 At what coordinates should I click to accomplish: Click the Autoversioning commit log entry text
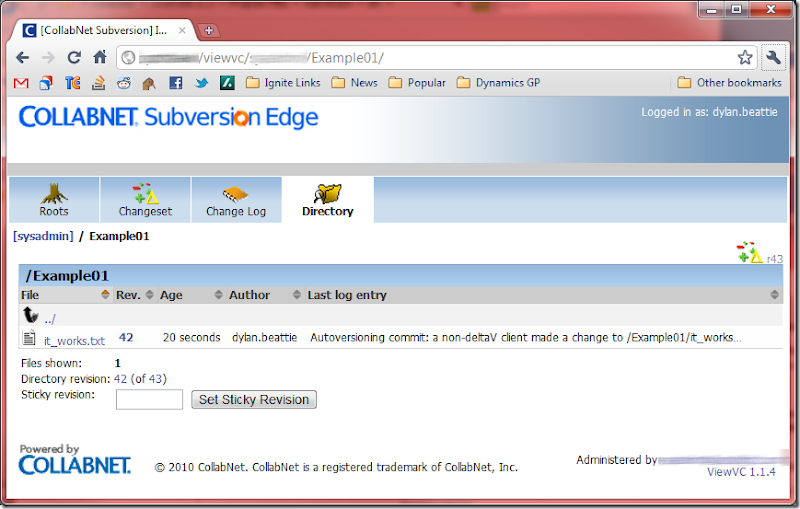pos(526,338)
